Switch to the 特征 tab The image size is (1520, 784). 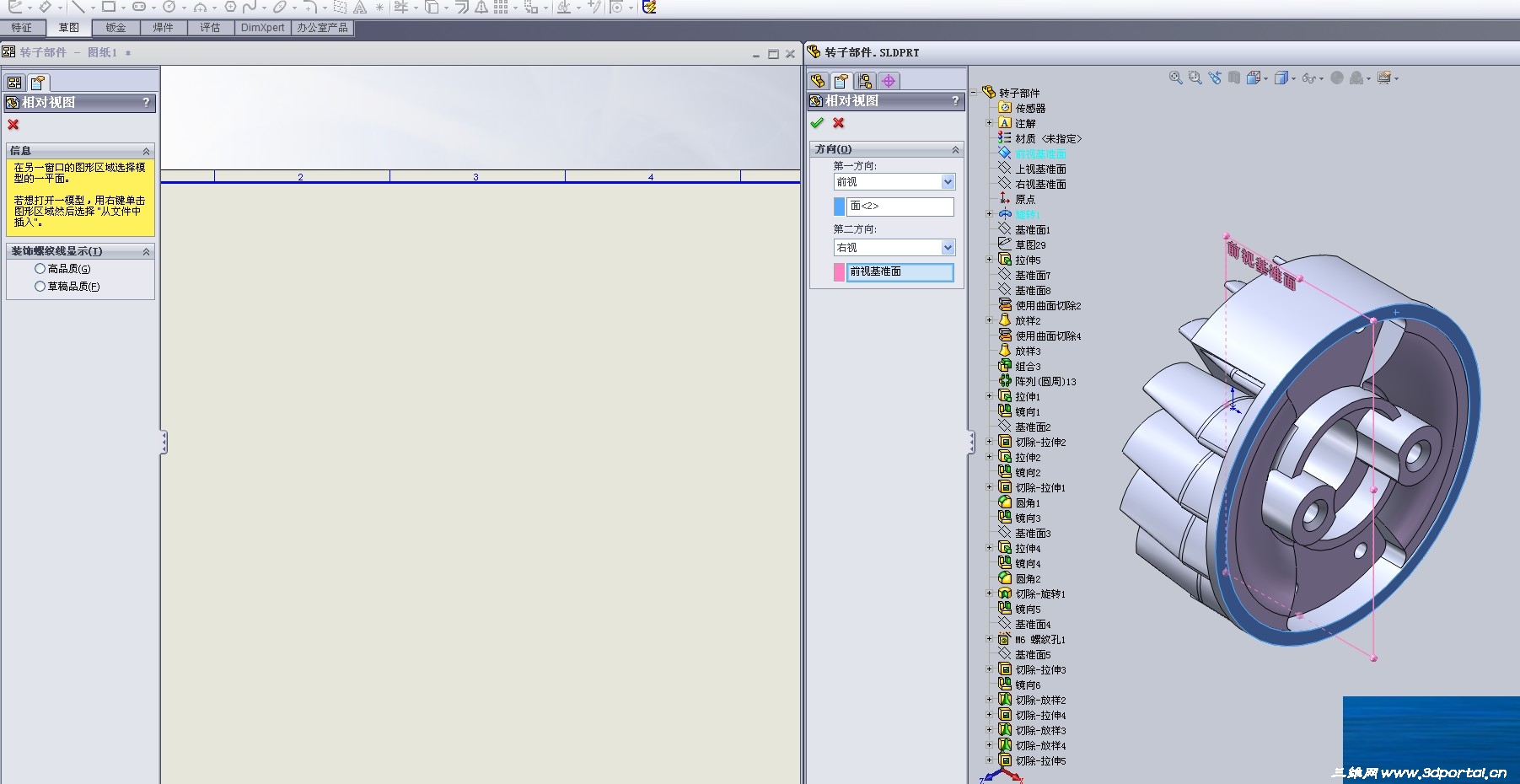22,28
